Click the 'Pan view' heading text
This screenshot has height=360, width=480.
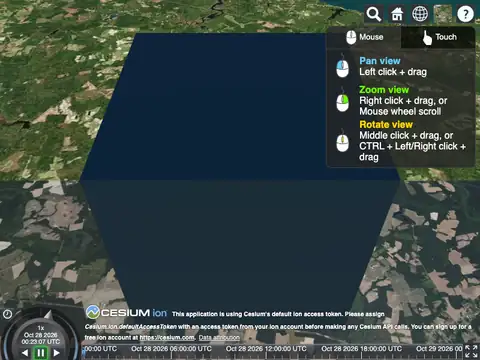(380, 61)
